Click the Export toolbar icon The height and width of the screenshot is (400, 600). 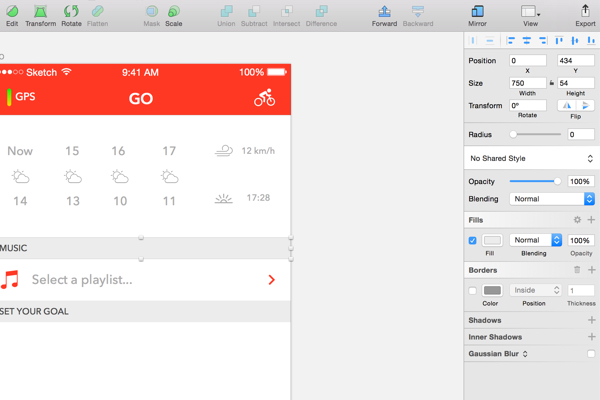tap(585, 16)
